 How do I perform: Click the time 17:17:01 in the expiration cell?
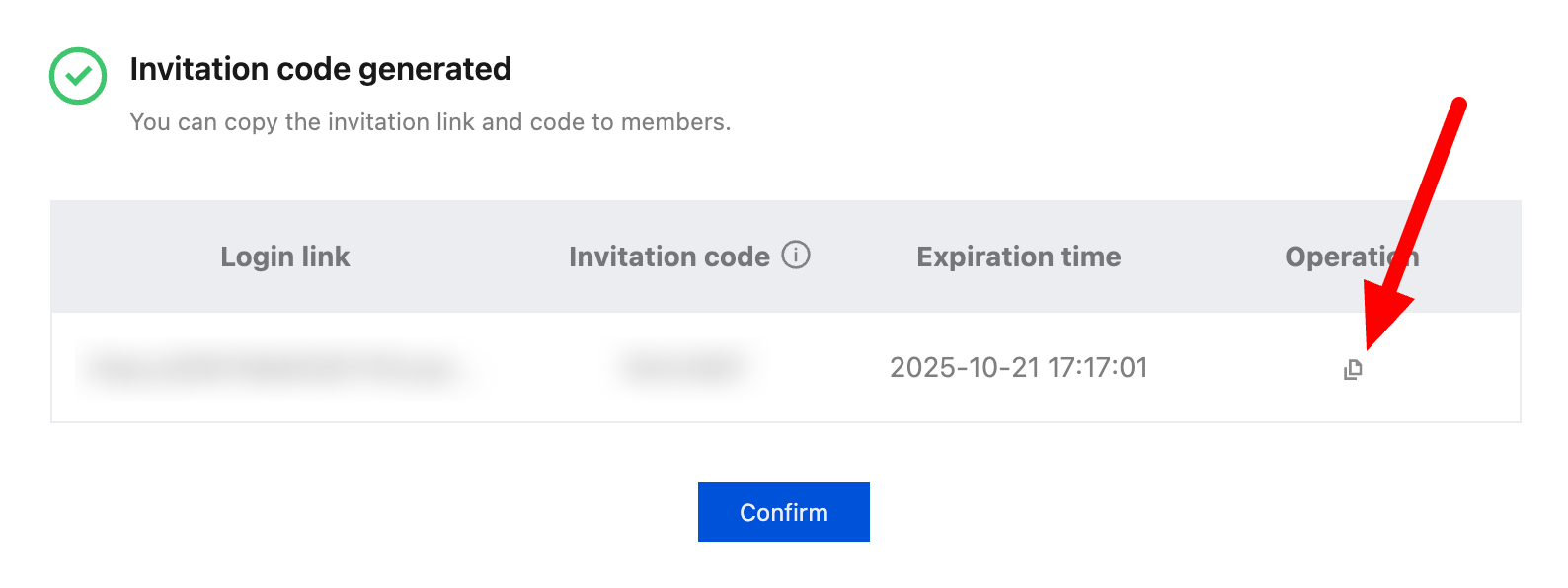(1098, 368)
